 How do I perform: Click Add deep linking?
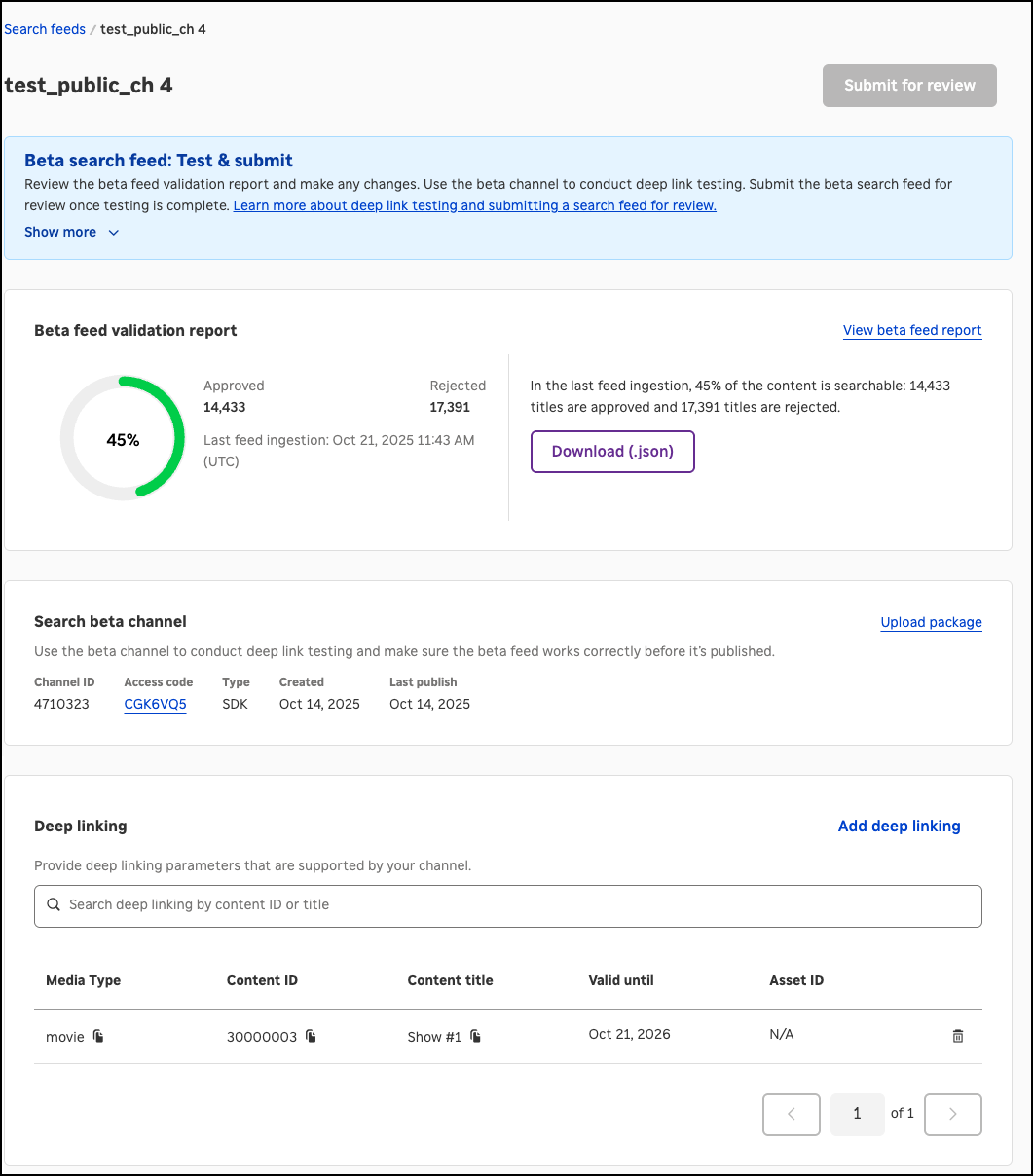pyautogui.click(x=899, y=826)
